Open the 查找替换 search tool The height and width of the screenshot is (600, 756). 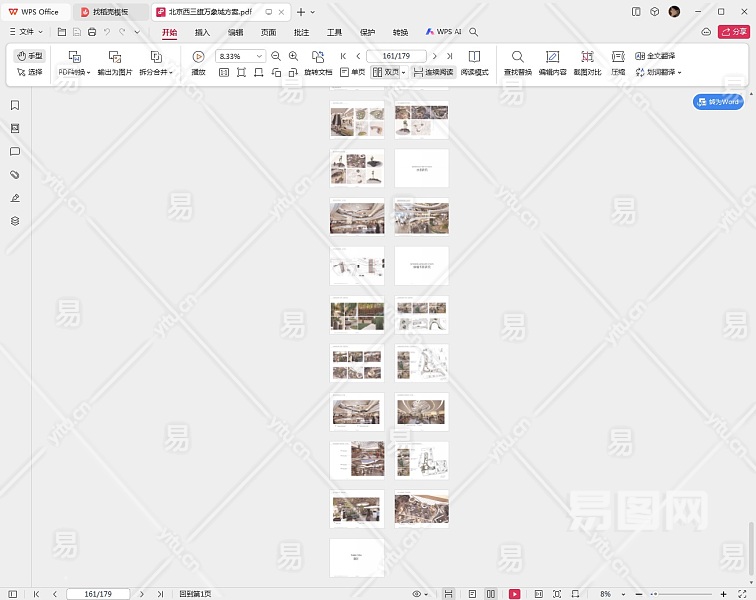click(x=517, y=57)
